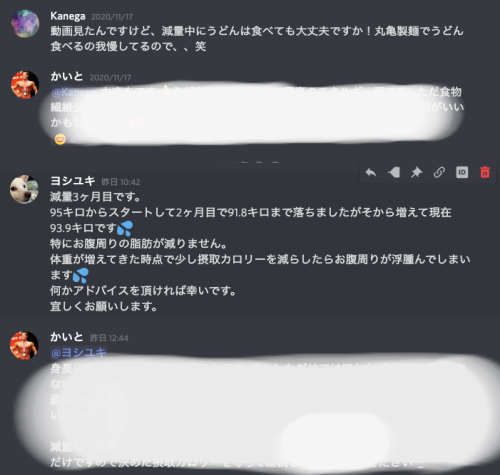Click かいと username at 12:44

[67, 337]
